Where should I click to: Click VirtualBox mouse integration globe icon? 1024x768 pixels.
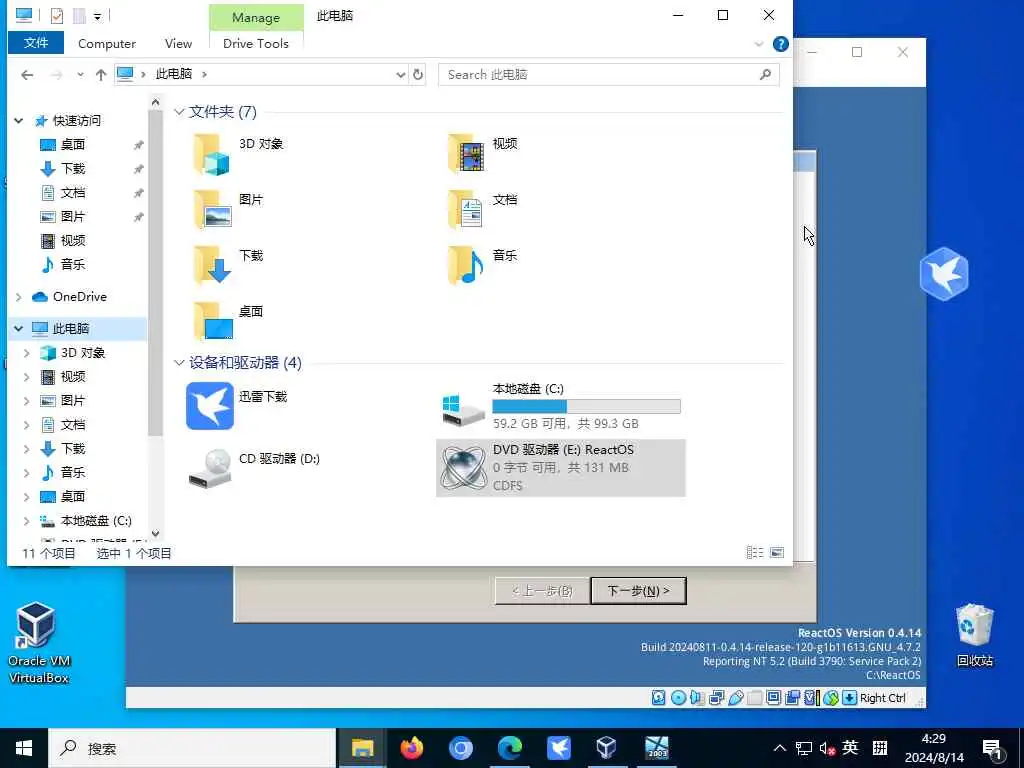pyautogui.click(x=830, y=697)
